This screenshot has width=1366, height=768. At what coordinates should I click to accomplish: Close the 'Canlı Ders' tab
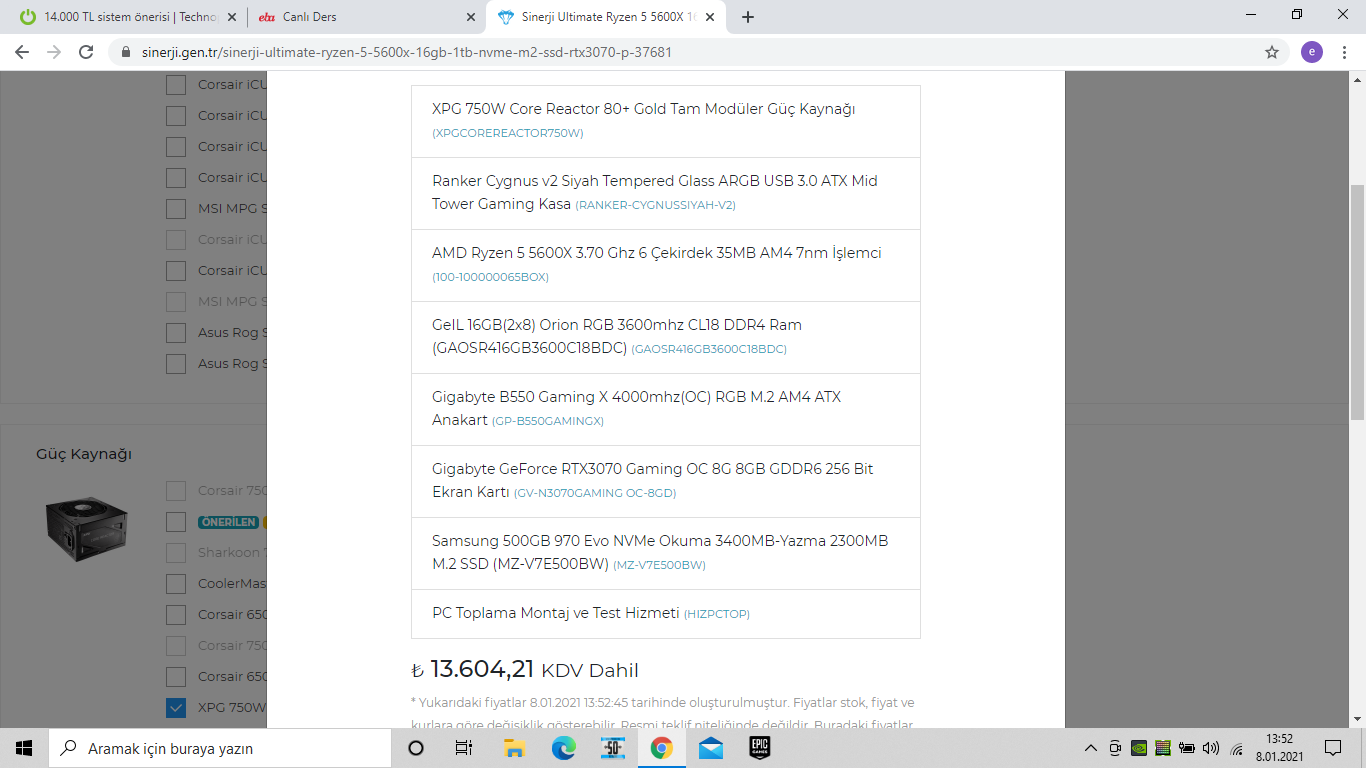click(472, 17)
